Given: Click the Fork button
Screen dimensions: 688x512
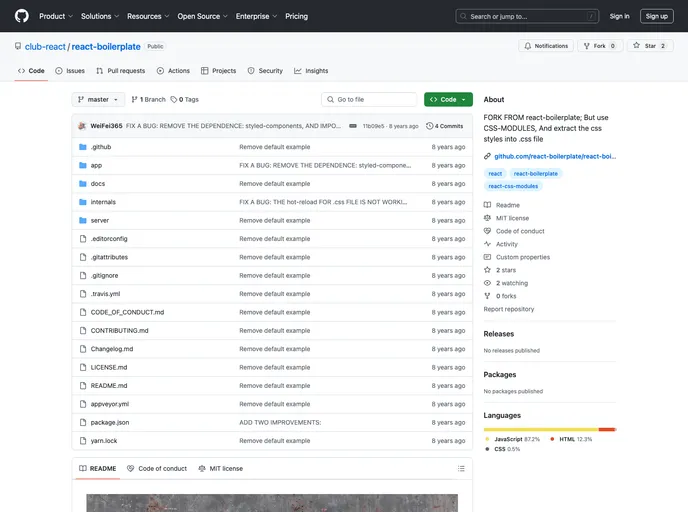Looking at the screenshot, I should [600, 46].
